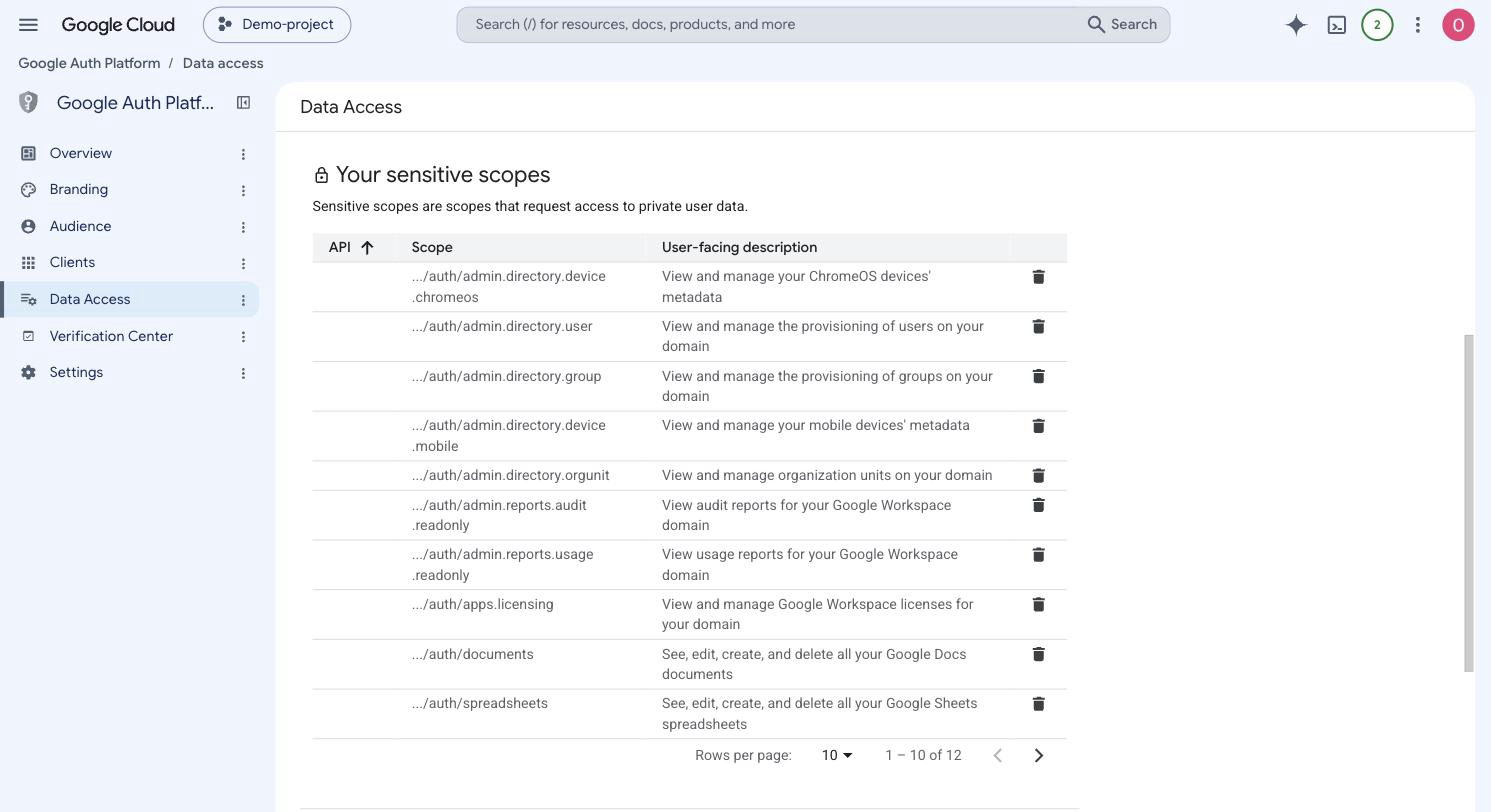Open the rows per page dropdown
Screen dimensions: 1491x812
click(837, 755)
